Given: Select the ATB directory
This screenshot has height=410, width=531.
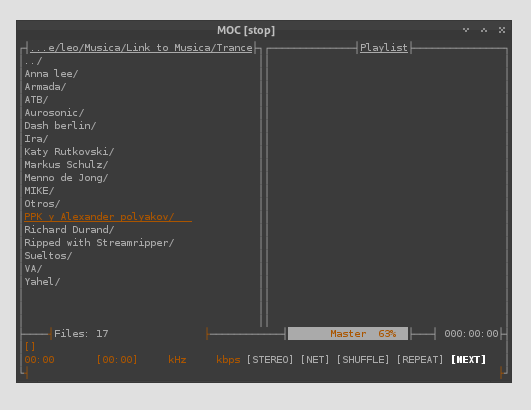Looking at the screenshot, I should coord(36,100).
